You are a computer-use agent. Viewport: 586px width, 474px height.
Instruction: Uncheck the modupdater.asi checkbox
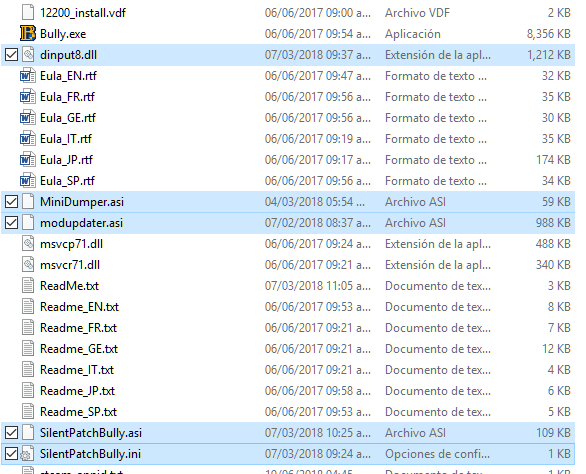(12, 223)
